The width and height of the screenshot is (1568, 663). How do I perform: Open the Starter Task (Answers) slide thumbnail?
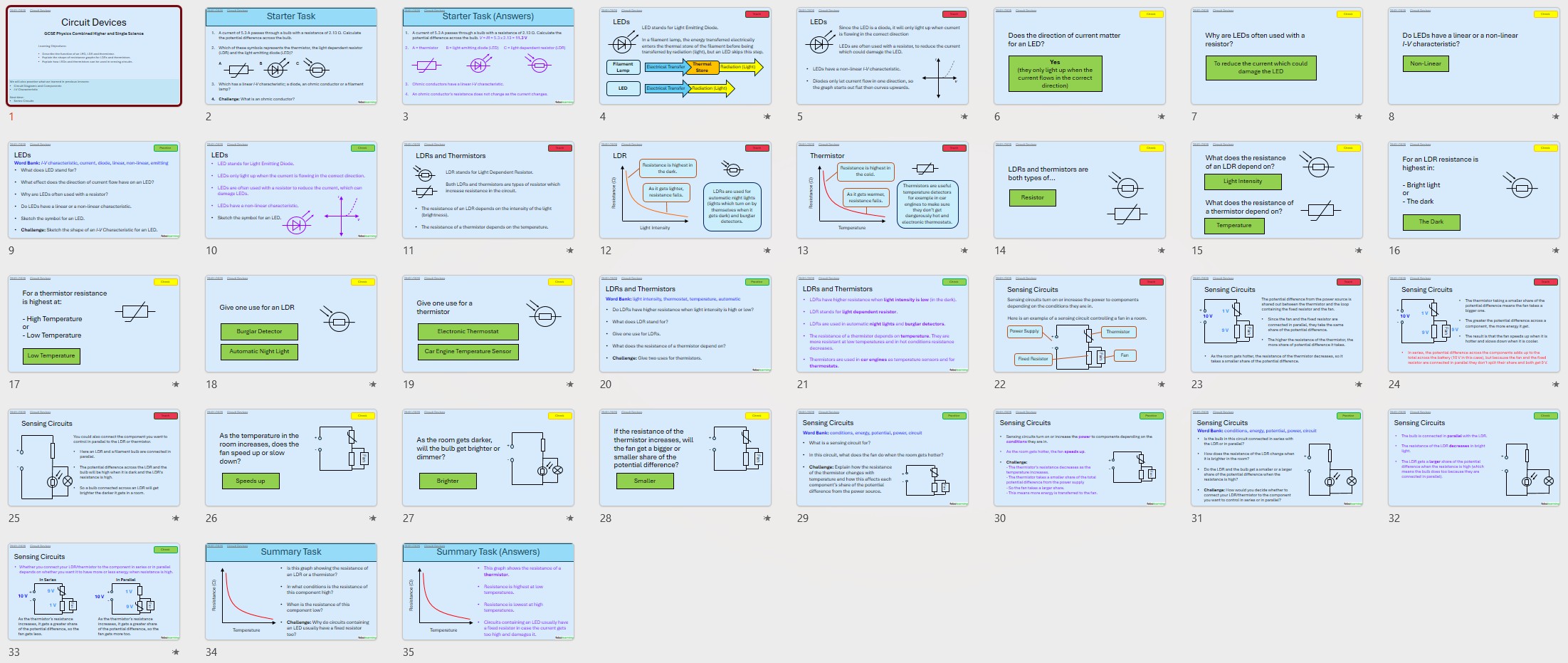point(488,56)
